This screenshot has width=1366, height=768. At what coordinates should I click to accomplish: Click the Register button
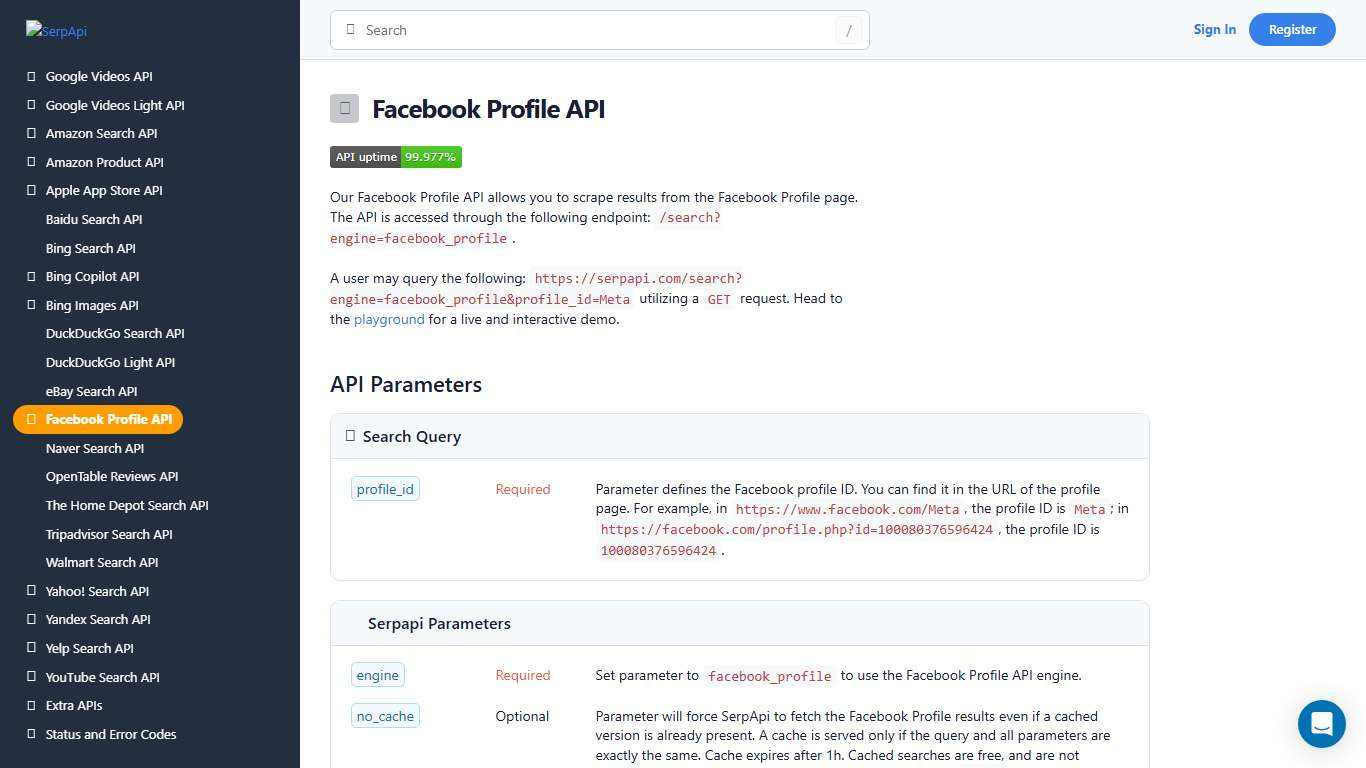(x=1292, y=29)
